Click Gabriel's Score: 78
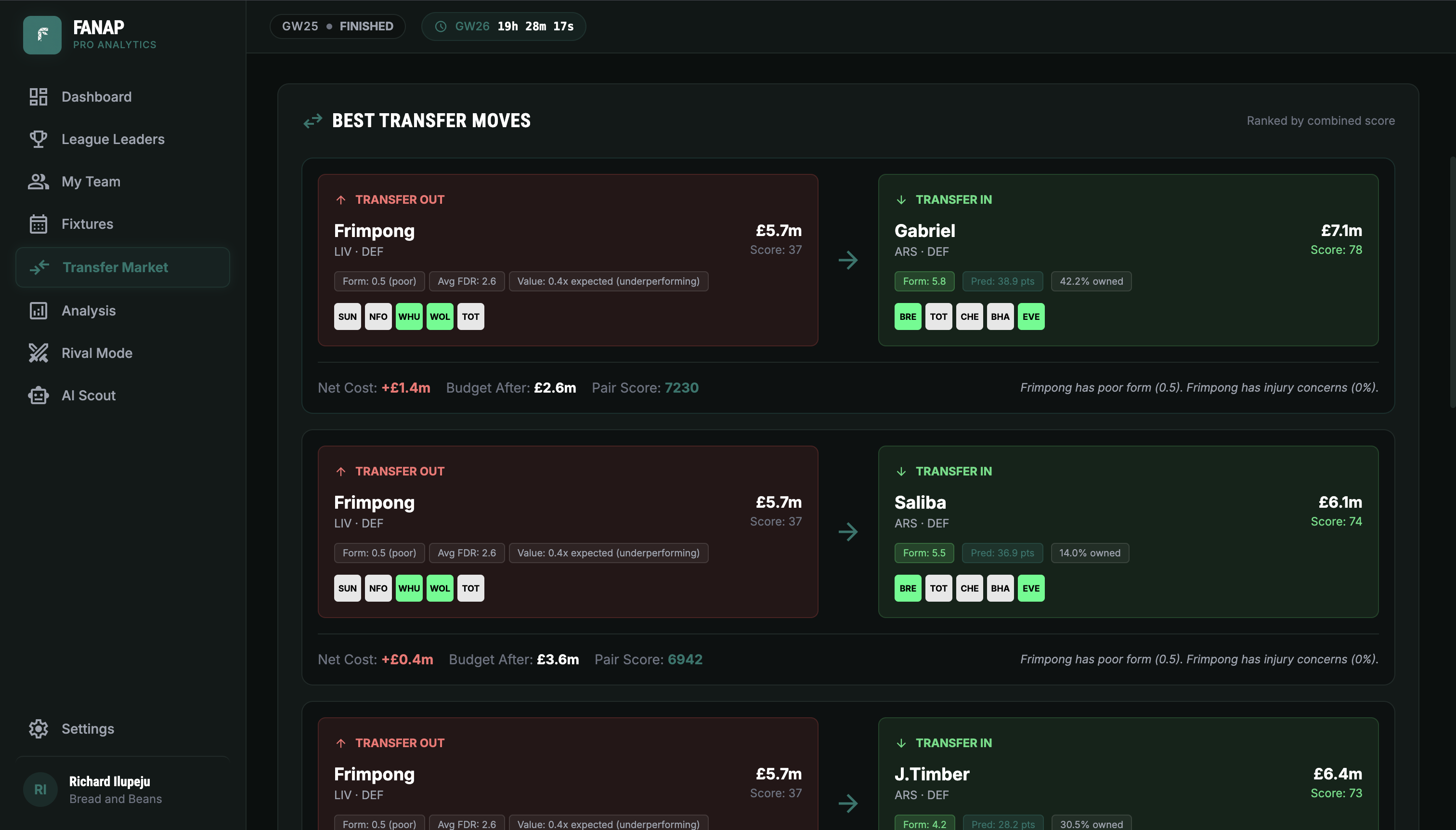Viewport: 1456px width, 830px height. (x=1336, y=250)
